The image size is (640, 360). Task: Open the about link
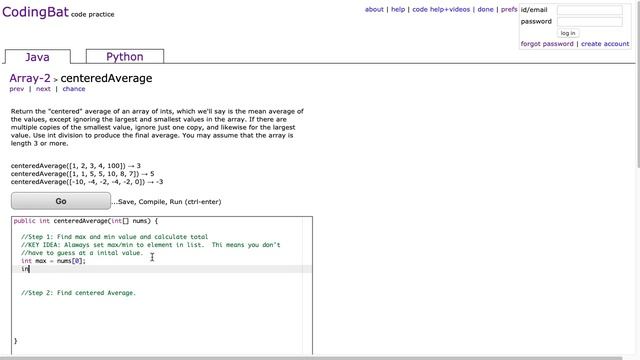pyautogui.click(x=374, y=9)
